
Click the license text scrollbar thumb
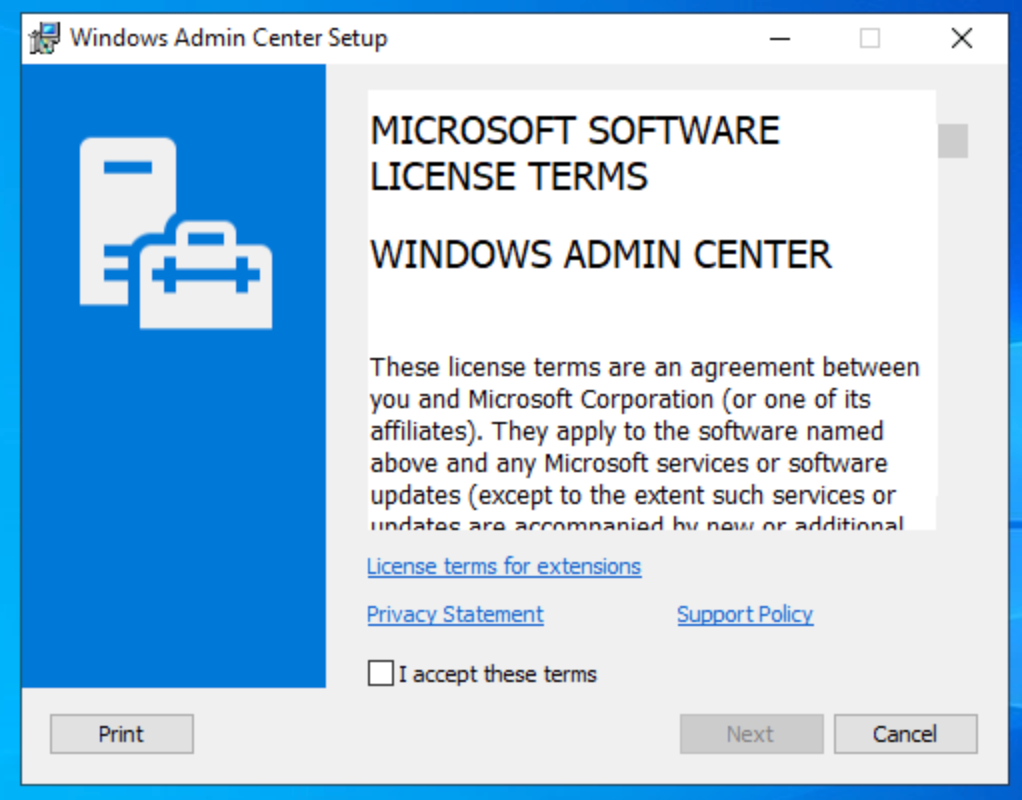[953, 140]
